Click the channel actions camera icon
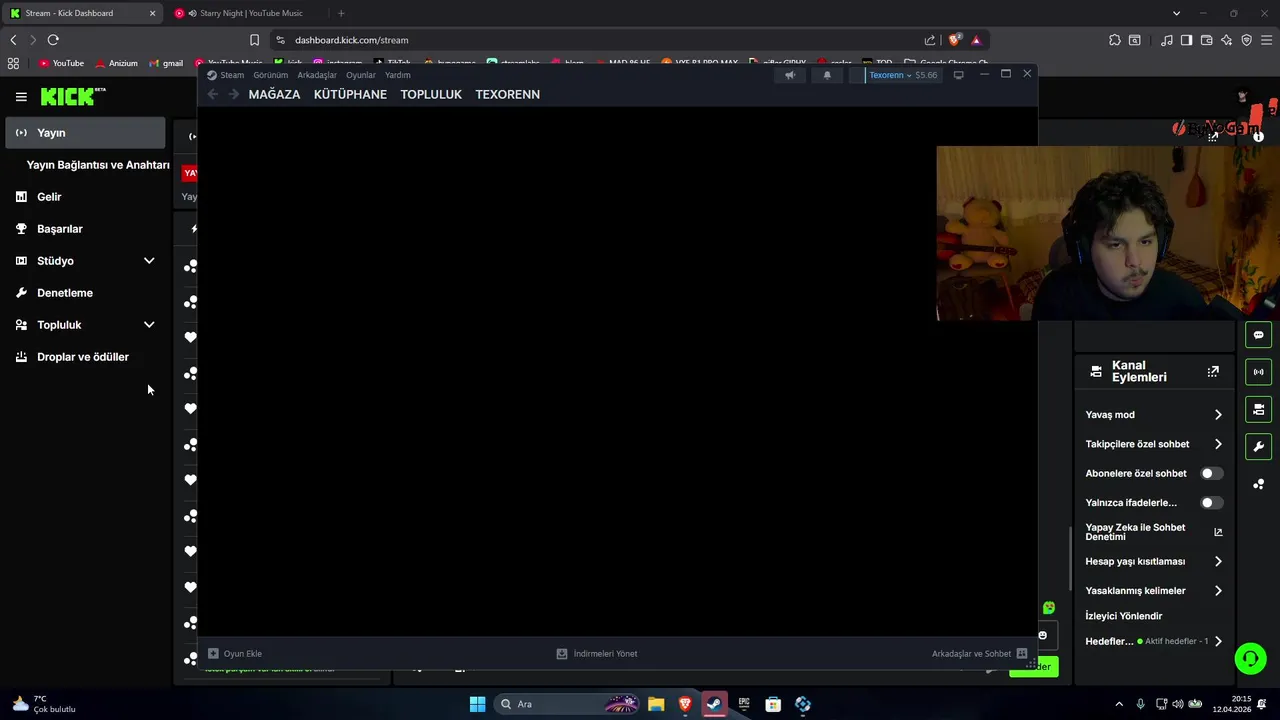 point(1259,409)
